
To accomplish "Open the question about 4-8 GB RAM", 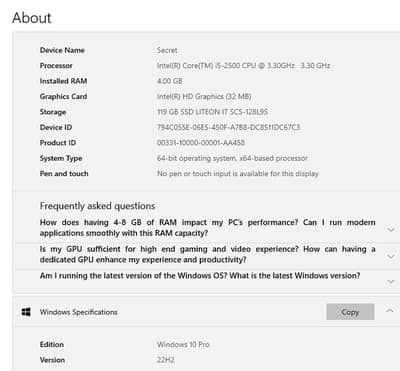I will click(207, 228).
